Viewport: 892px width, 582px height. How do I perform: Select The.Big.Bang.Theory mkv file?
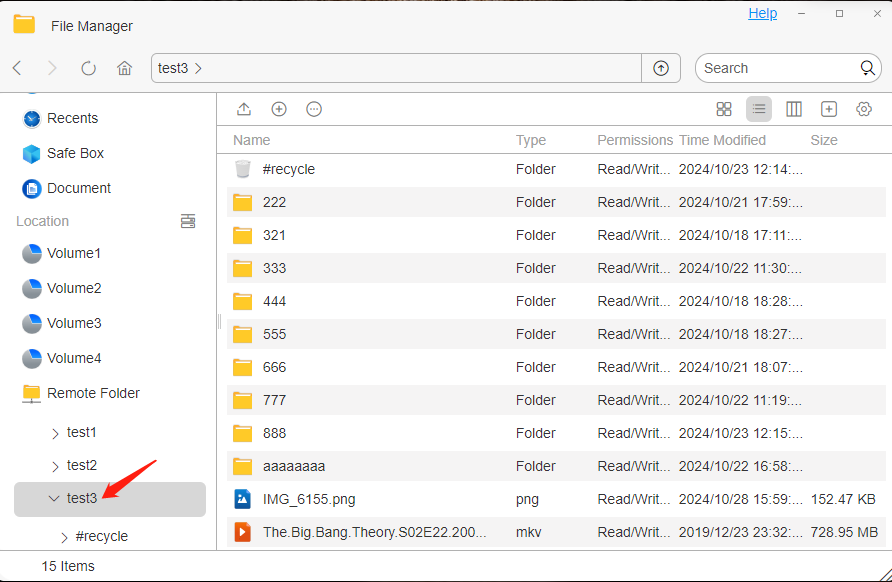pyautogui.click(x=556, y=532)
